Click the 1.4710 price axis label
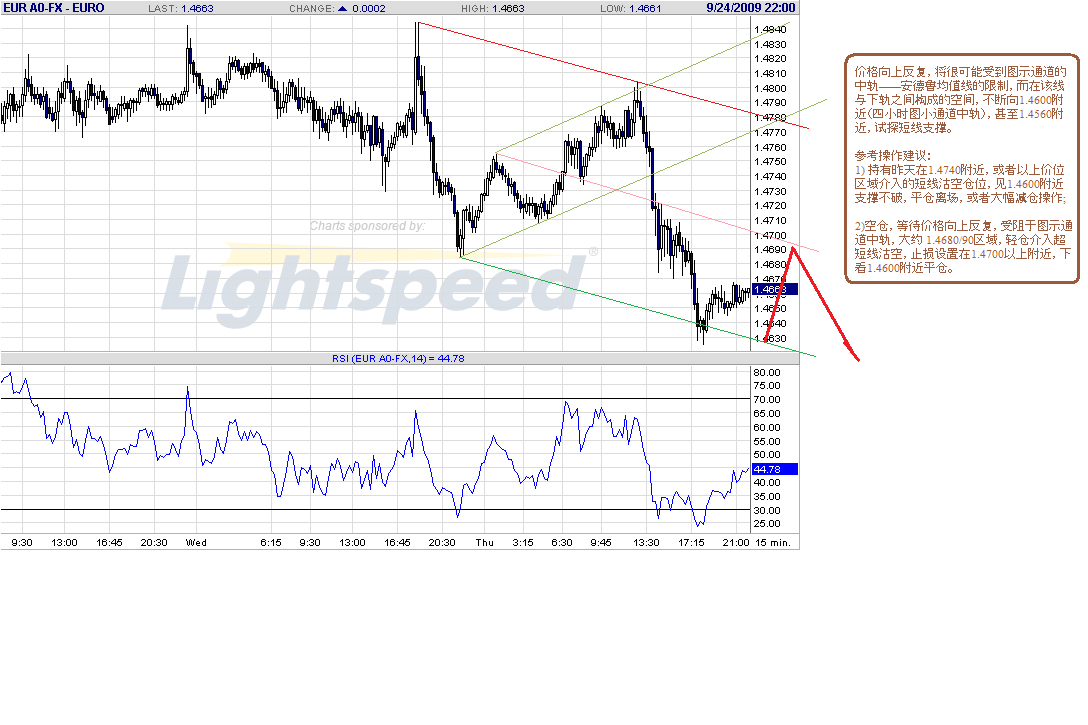 (x=770, y=221)
